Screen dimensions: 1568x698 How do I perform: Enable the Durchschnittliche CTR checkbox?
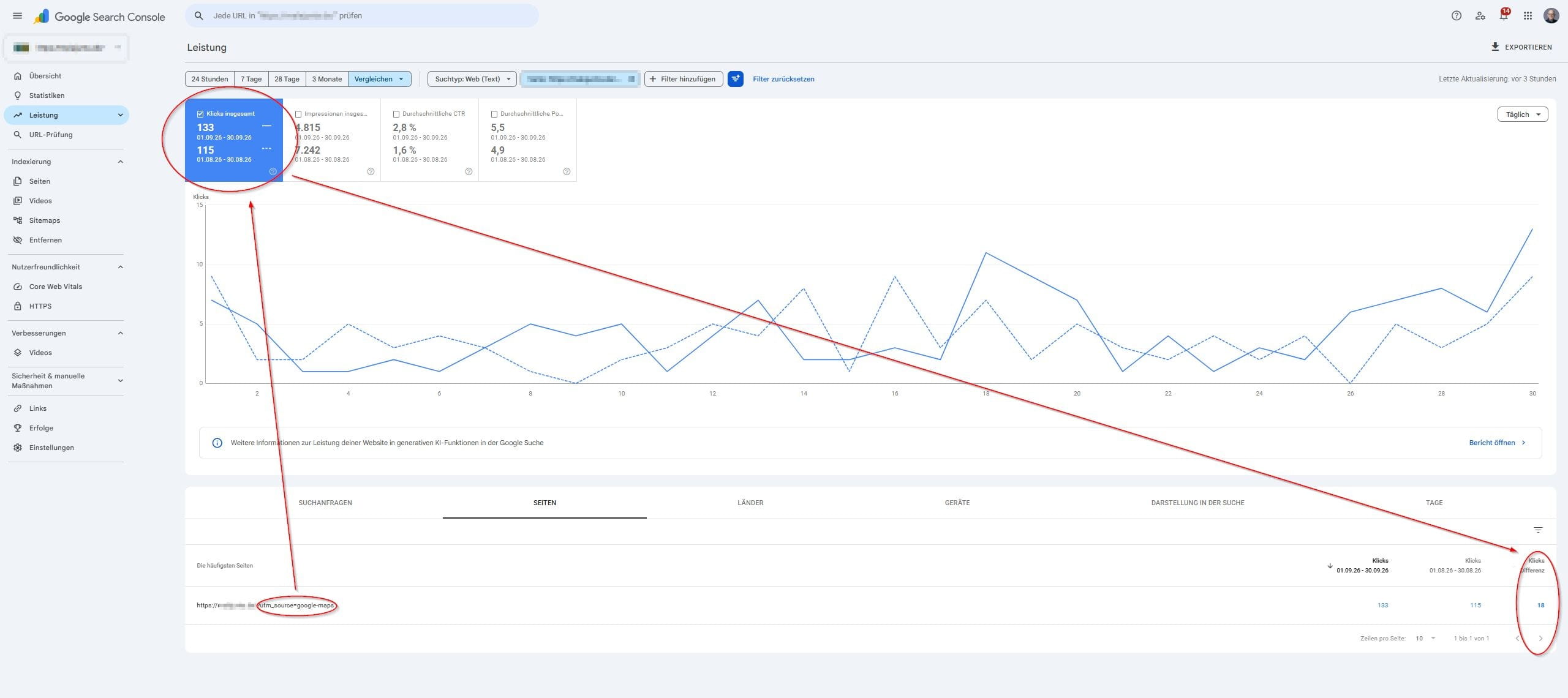[x=396, y=114]
